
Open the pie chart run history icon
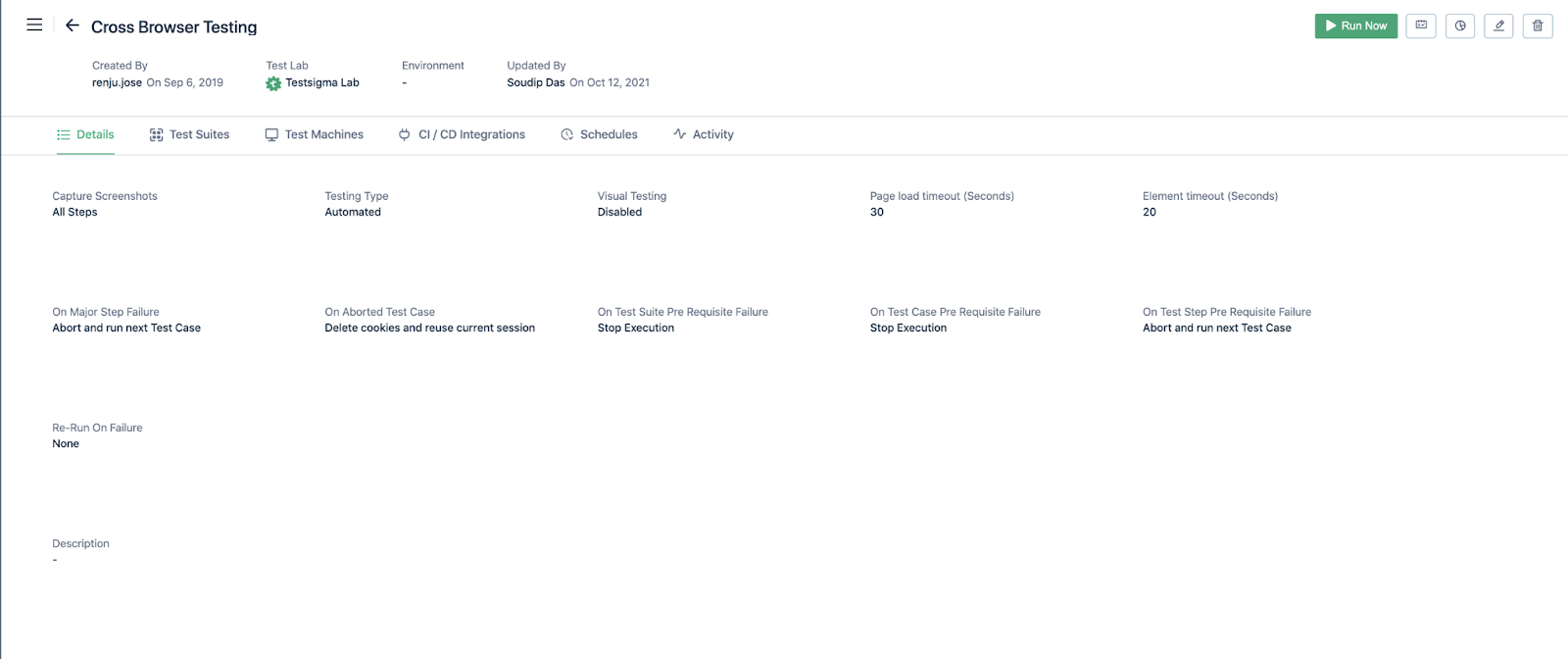click(x=1460, y=26)
